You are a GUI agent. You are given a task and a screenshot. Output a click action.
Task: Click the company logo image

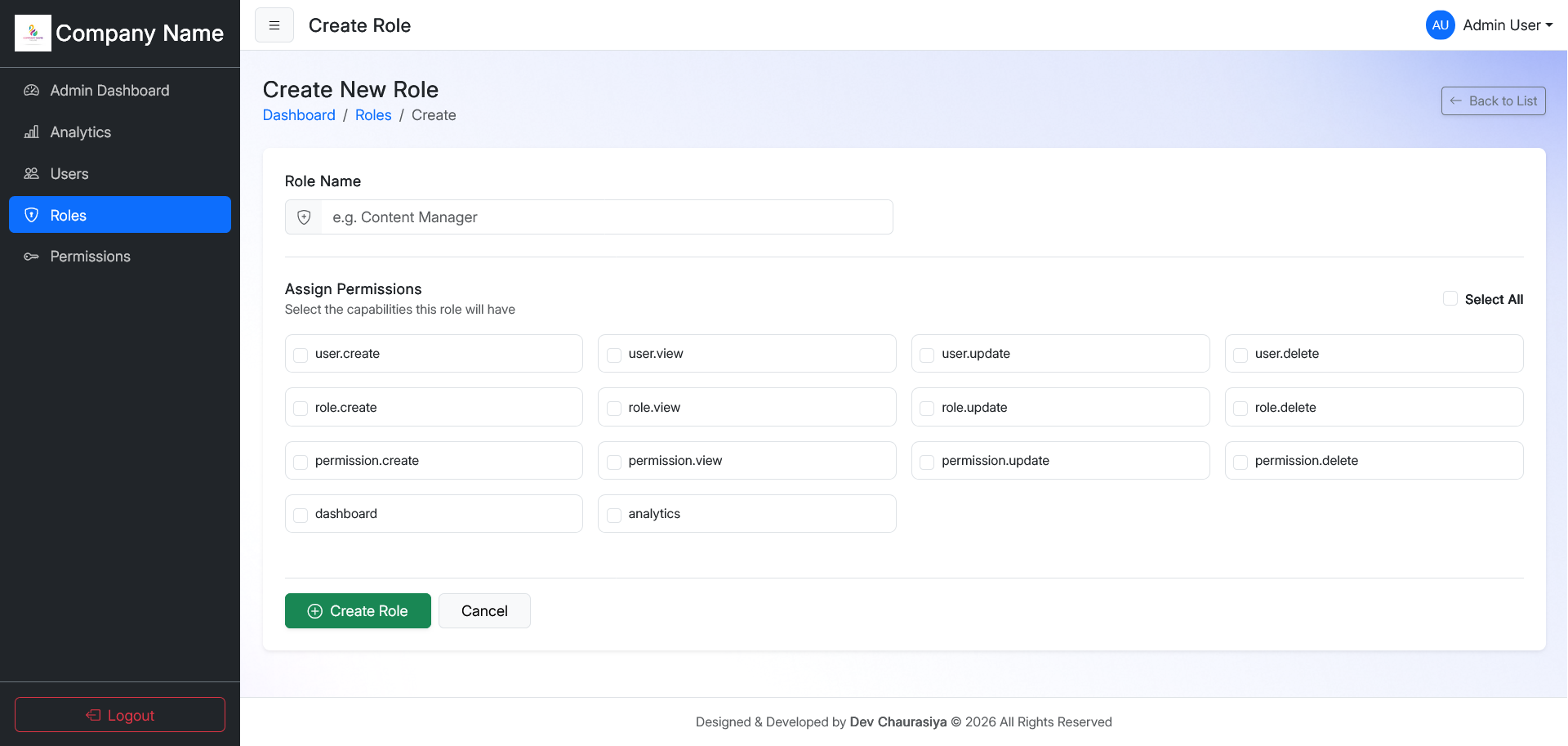pyautogui.click(x=33, y=33)
